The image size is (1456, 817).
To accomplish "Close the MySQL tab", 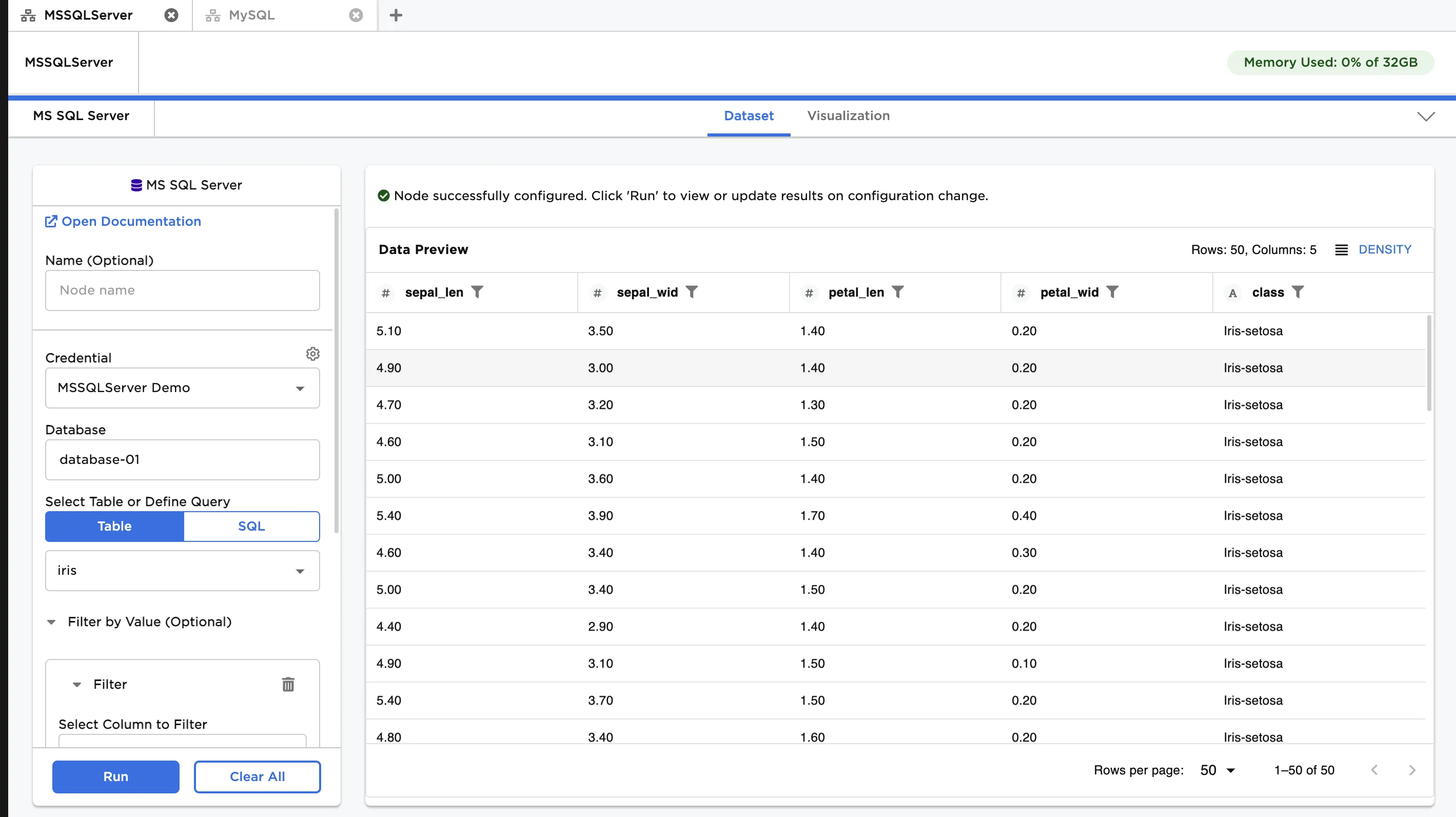I will pos(356,15).
